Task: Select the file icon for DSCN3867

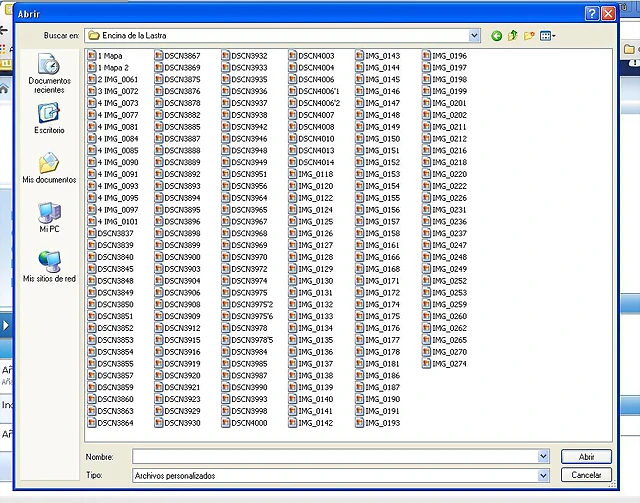Action: click(159, 56)
